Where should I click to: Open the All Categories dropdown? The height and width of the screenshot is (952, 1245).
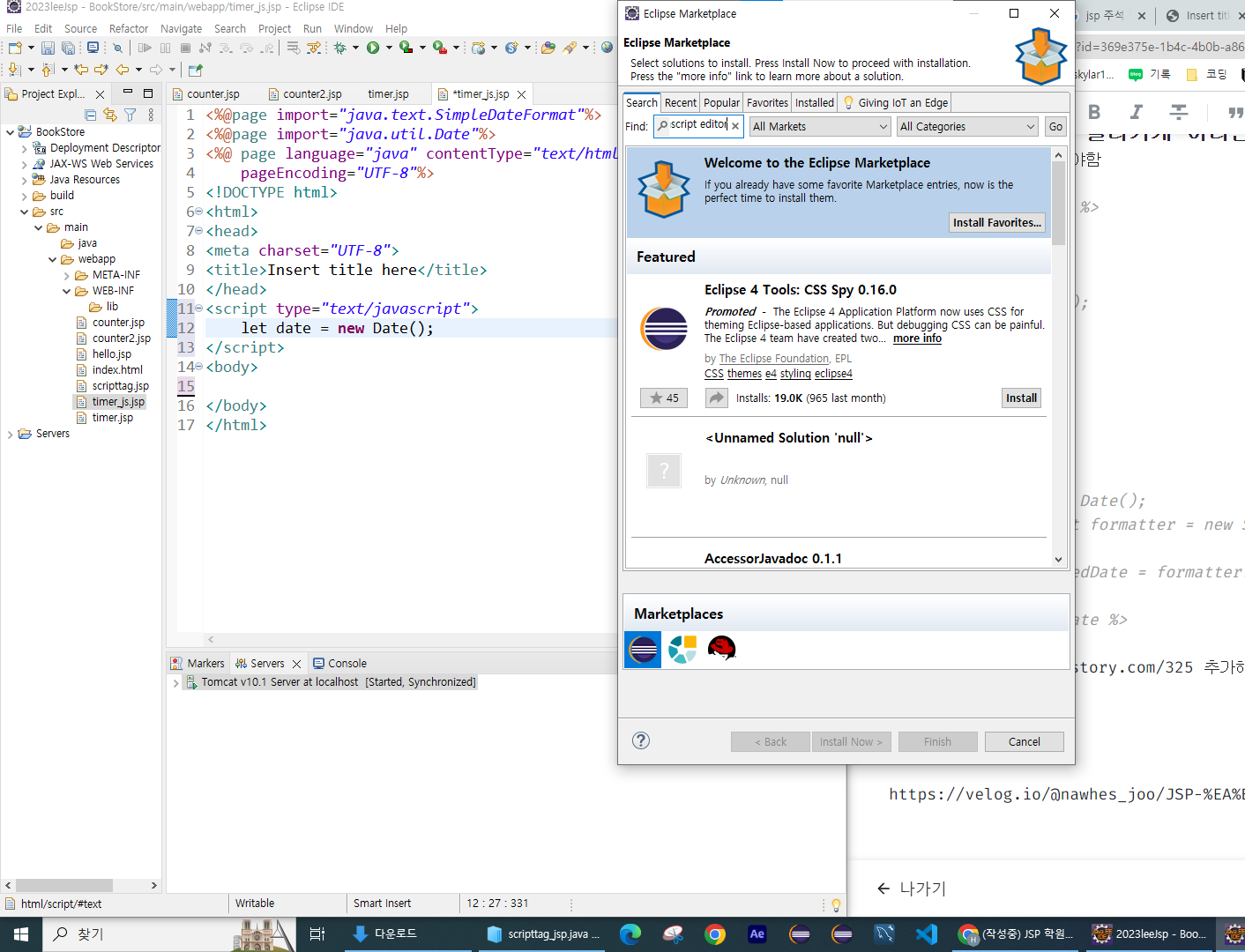pyautogui.click(x=967, y=126)
